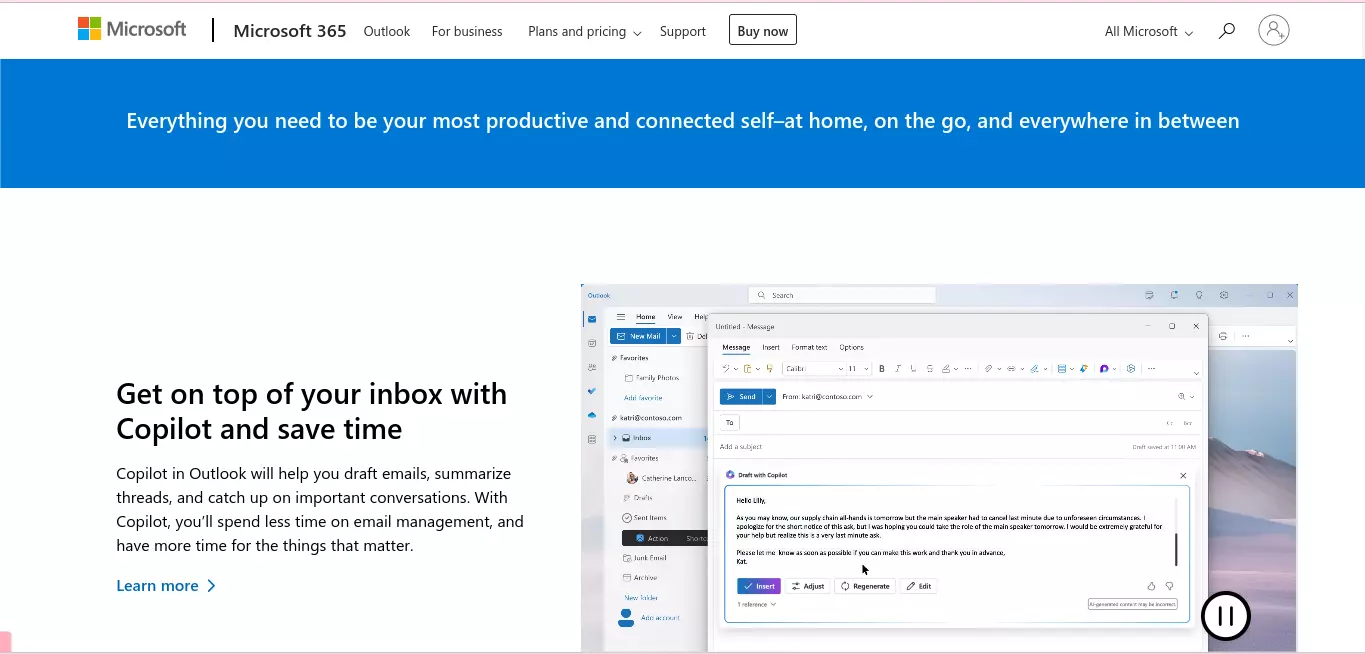This screenshot has height=654, width=1365.
Task: Open To Do checkmark in Outlook rail
Action: click(592, 391)
